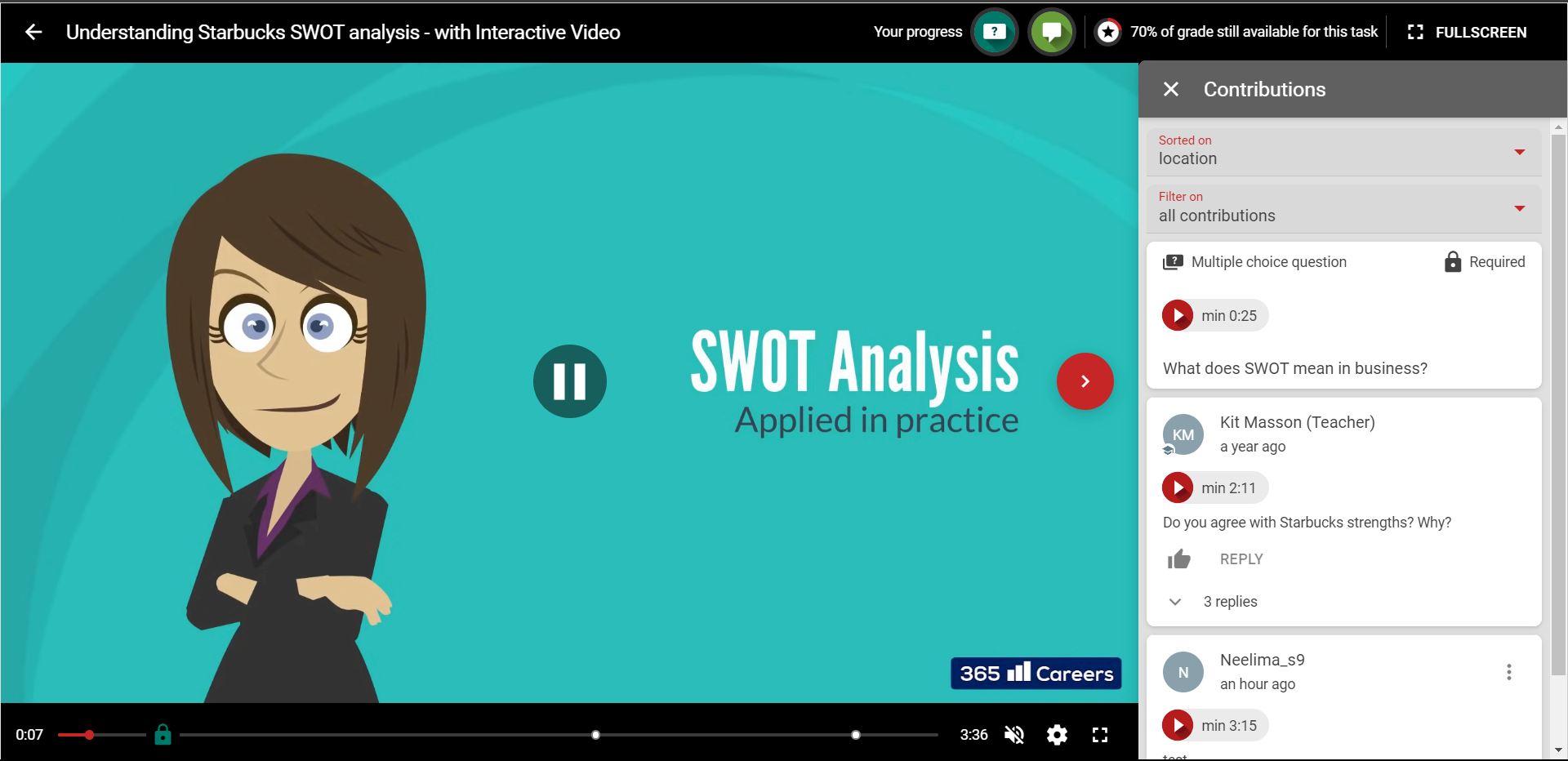This screenshot has width=1568, height=761.
Task: Click the grade star icon
Action: (x=1108, y=32)
